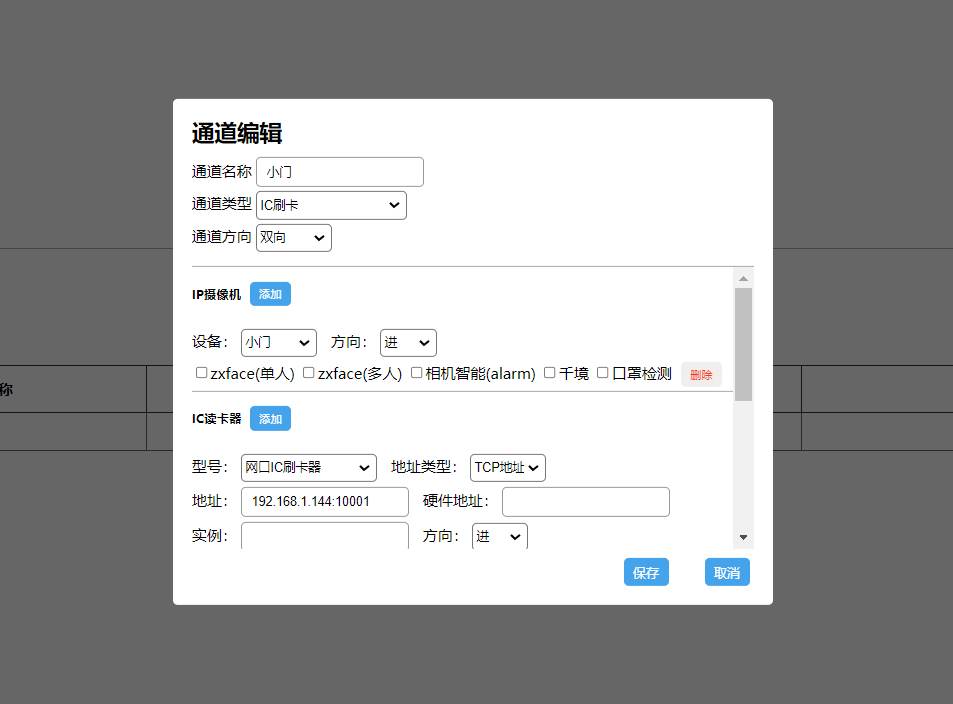Save the channel with 保存 button
The width and height of the screenshot is (953, 704).
pyautogui.click(x=646, y=573)
